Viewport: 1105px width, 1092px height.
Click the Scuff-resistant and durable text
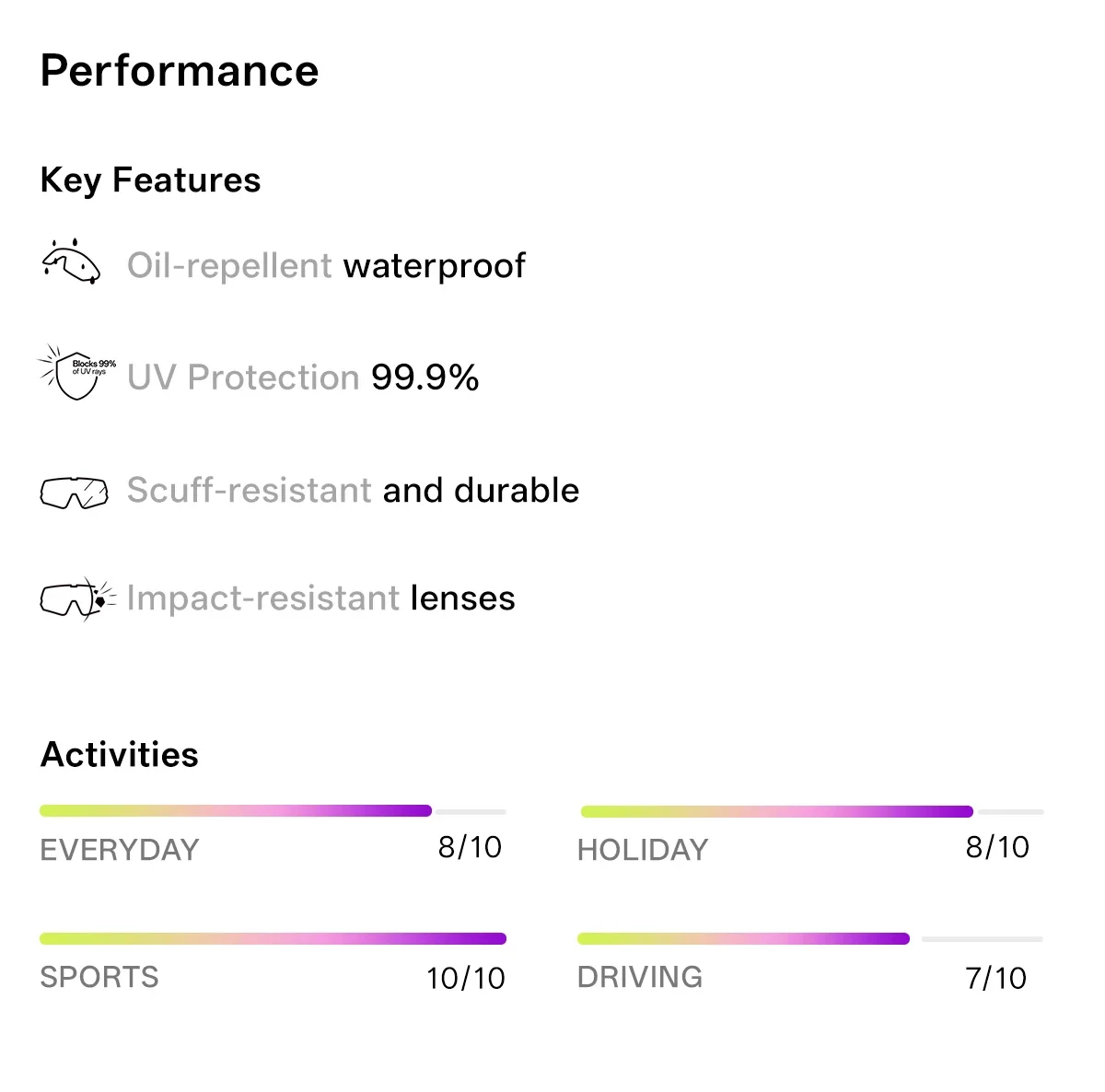coord(353,490)
